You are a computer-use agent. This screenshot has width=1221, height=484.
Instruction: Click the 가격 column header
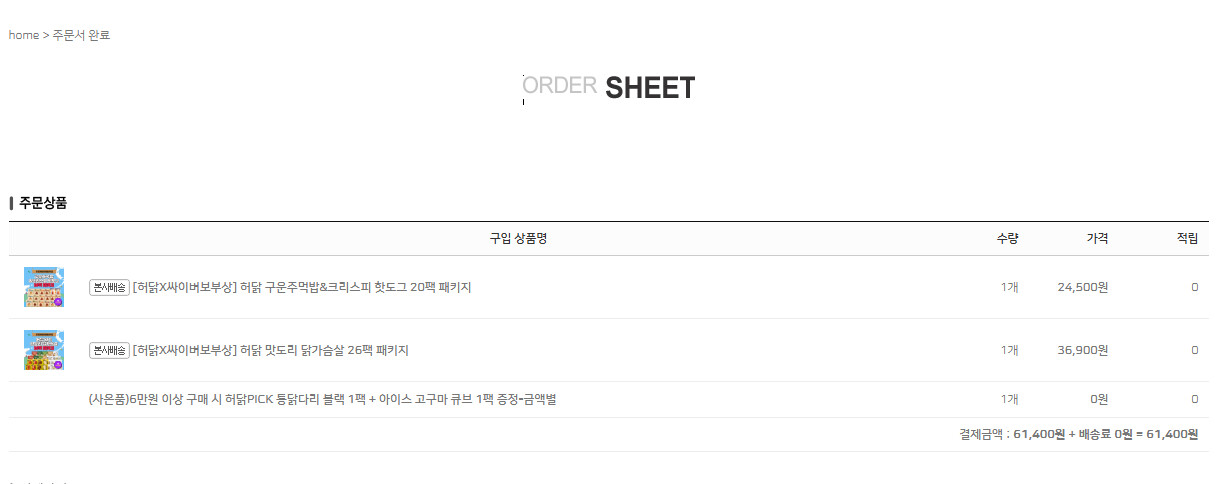click(x=1097, y=238)
